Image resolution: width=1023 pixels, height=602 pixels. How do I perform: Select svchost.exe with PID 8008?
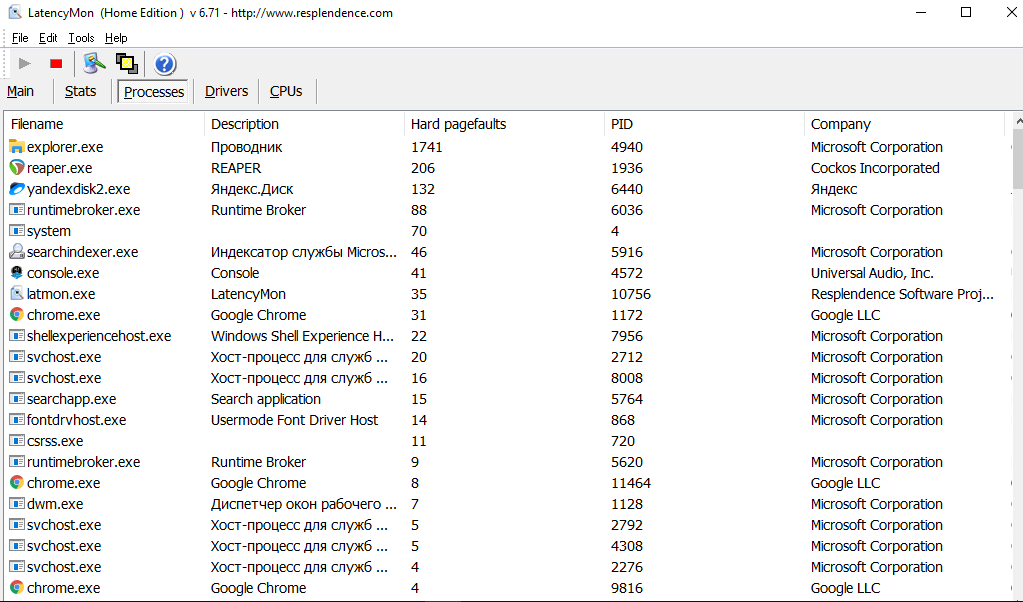pyautogui.click(x=64, y=378)
